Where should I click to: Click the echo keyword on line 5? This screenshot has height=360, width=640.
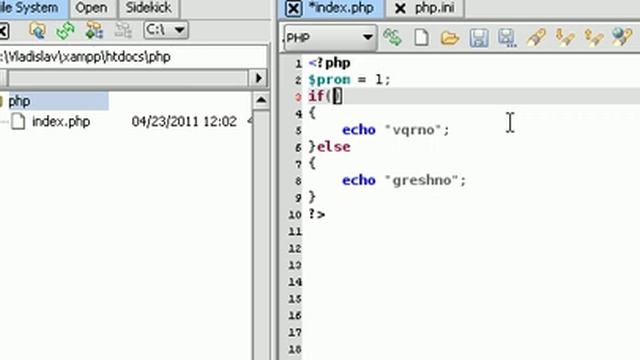(359, 130)
